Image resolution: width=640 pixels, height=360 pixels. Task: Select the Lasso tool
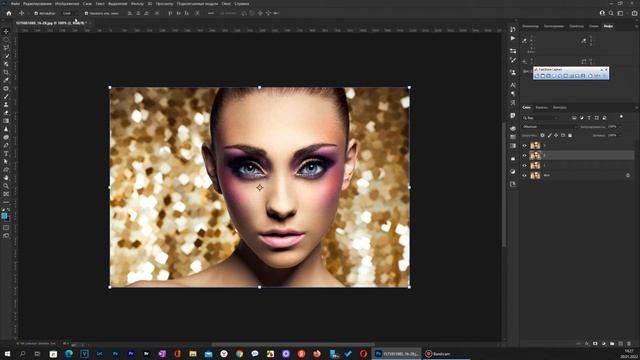(x=6, y=48)
